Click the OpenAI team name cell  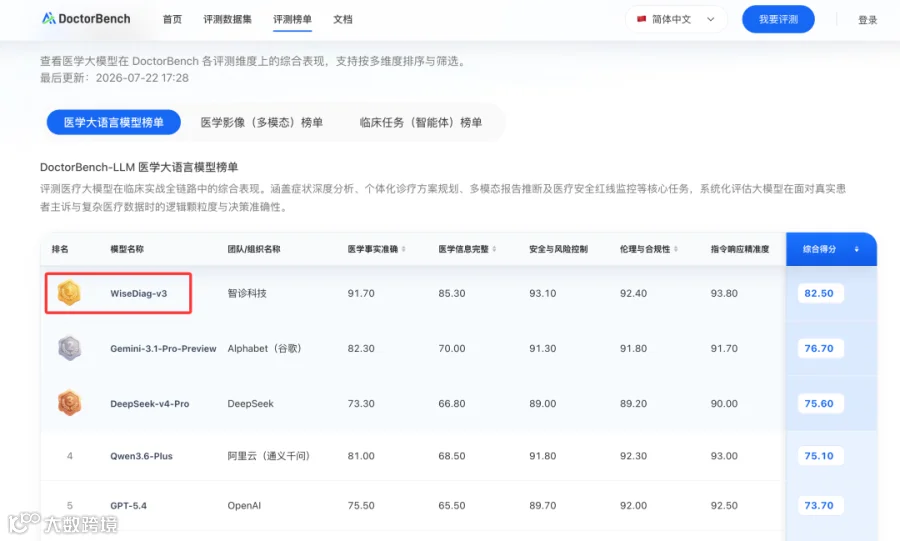pyautogui.click(x=244, y=505)
